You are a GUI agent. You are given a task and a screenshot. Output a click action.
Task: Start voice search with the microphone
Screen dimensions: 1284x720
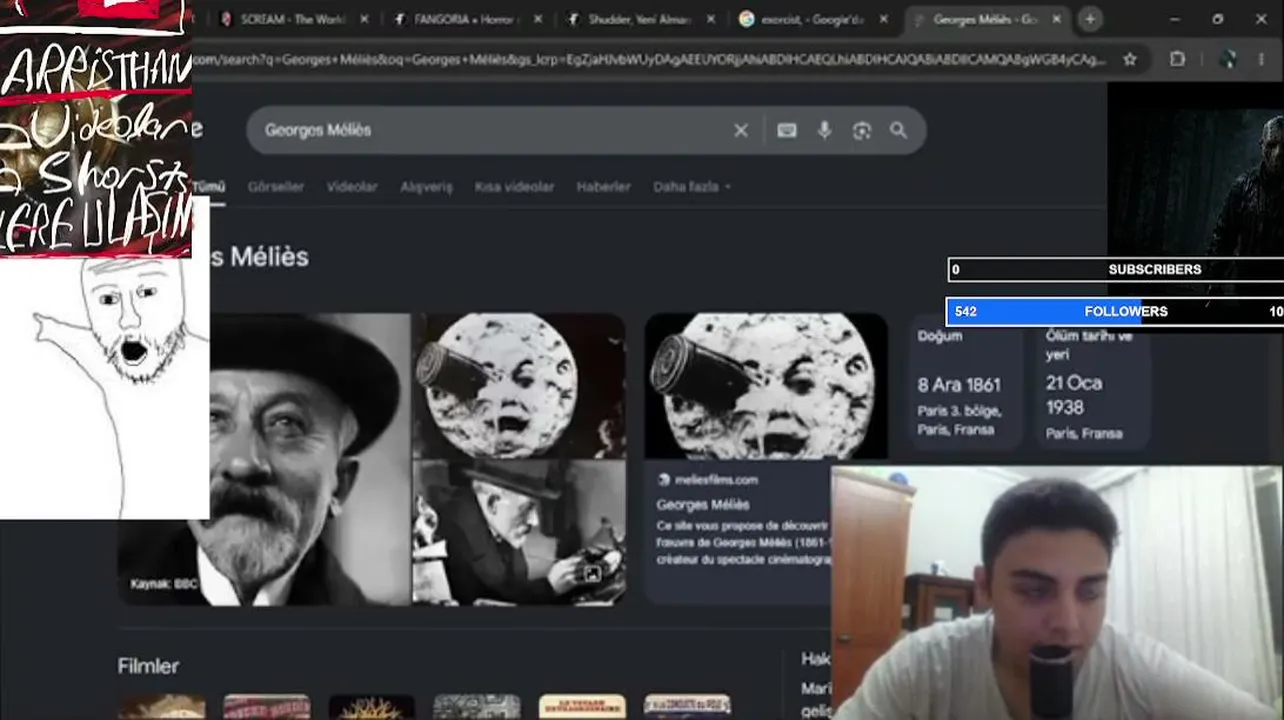[x=824, y=130]
